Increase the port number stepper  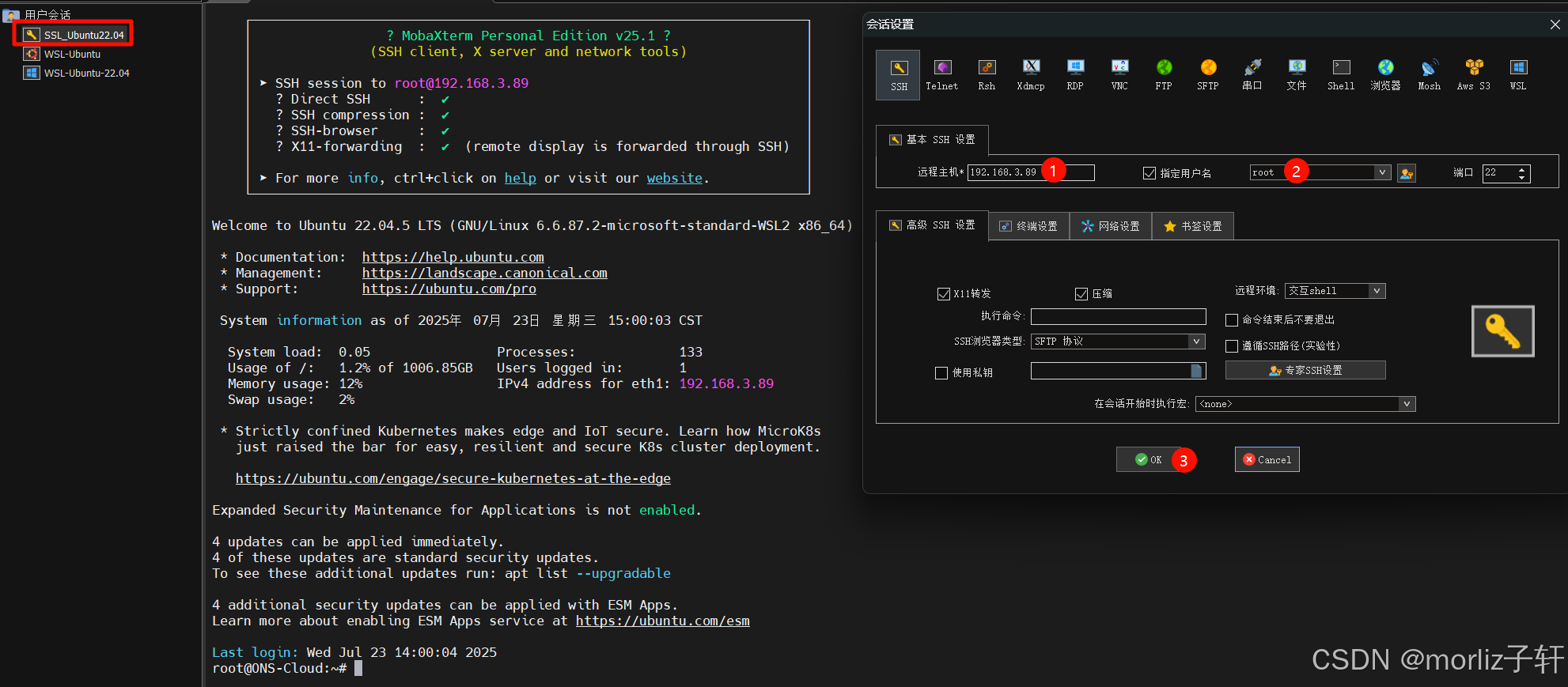pyautogui.click(x=1522, y=169)
